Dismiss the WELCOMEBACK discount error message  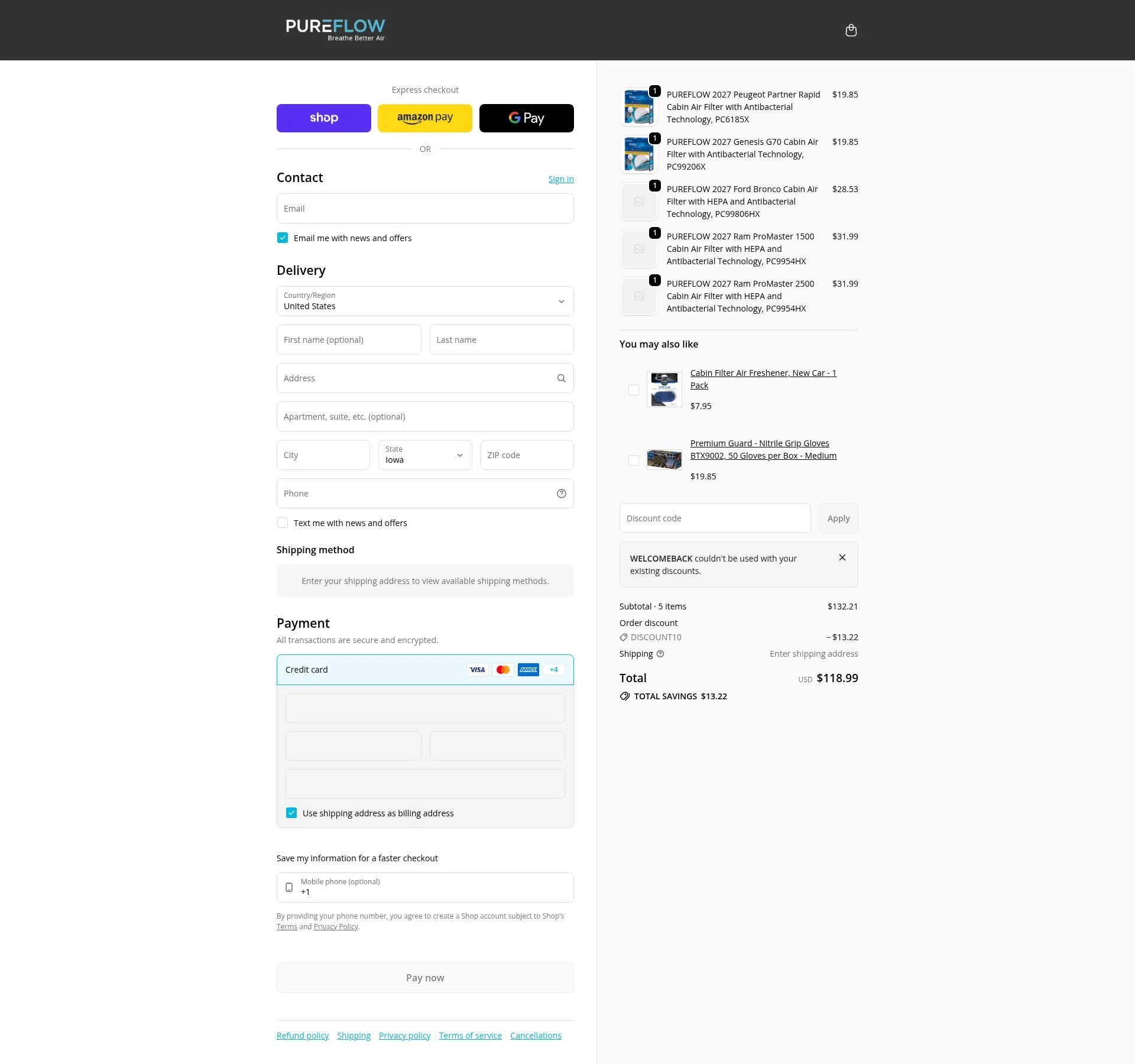[842, 557]
